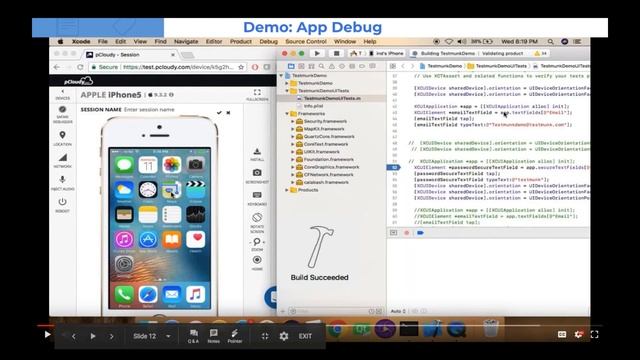The image size is (640, 360).
Task: Open the Issue navigator warning-triangle icon
Action: [x=332, y=66]
